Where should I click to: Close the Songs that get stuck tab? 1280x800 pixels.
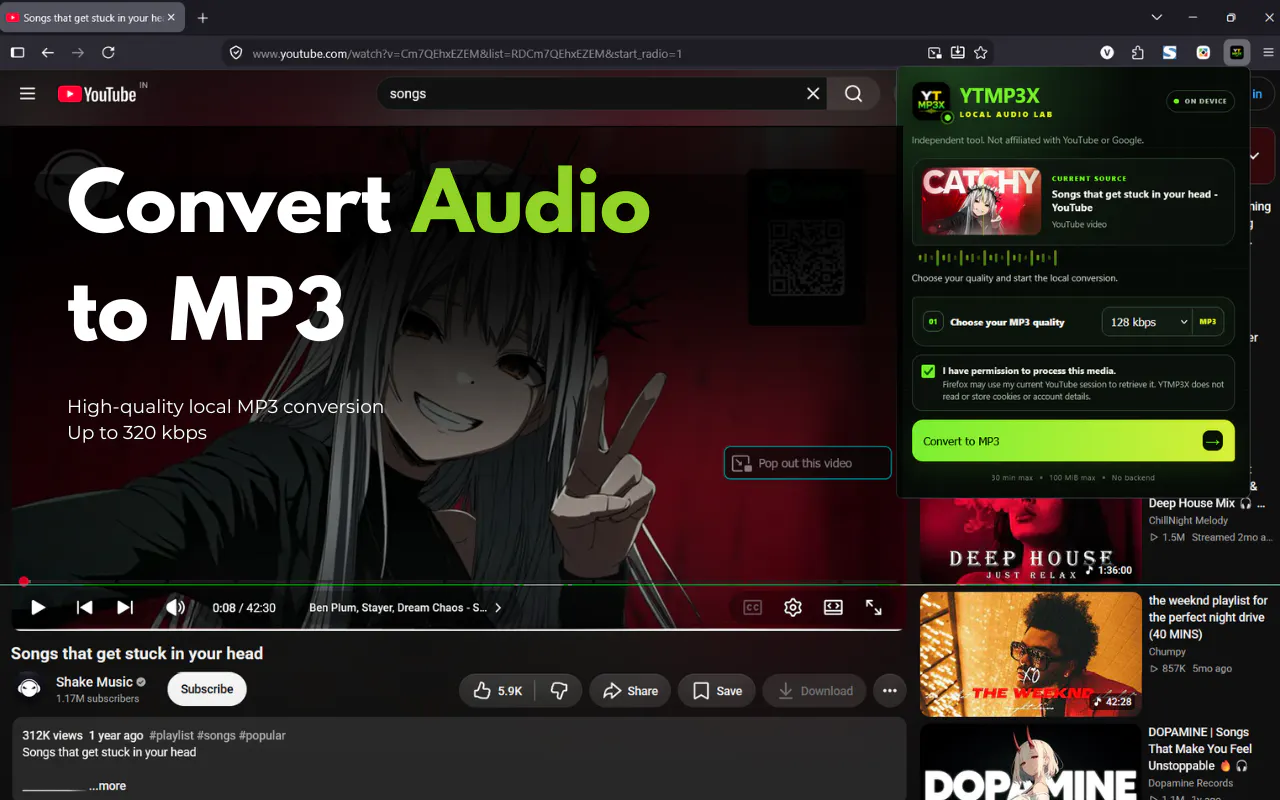pyautogui.click(x=172, y=18)
